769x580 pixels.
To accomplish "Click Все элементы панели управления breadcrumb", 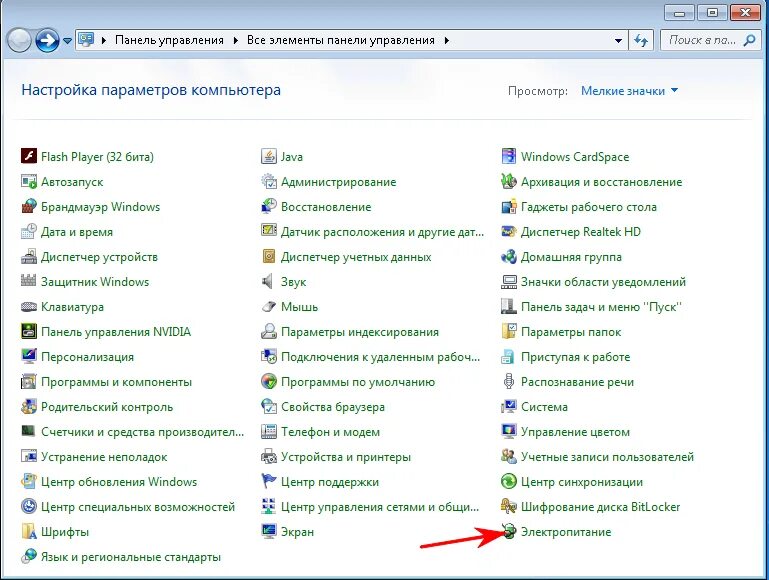I will 341,40.
